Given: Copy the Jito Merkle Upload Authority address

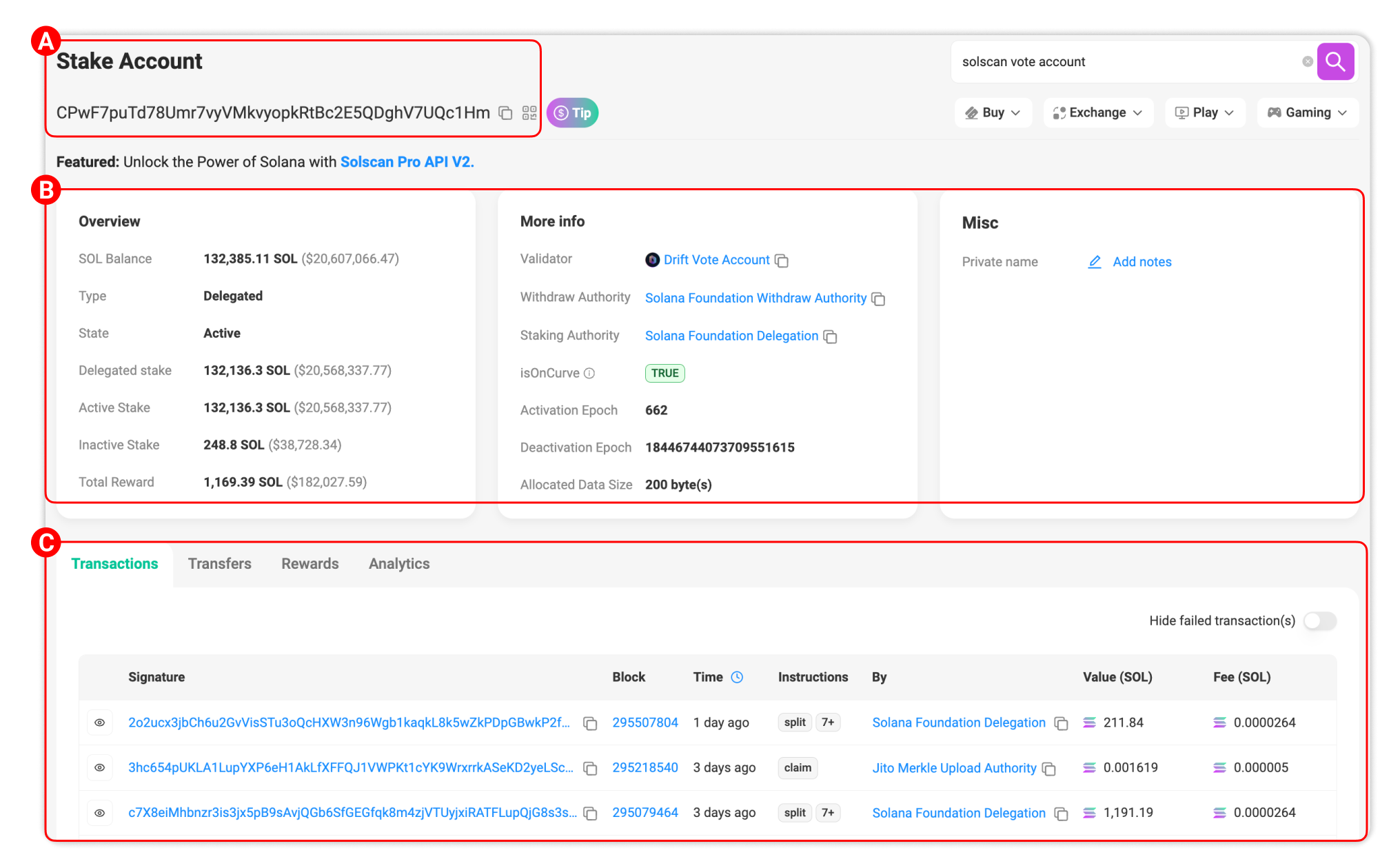Looking at the screenshot, I should 1049,769.
